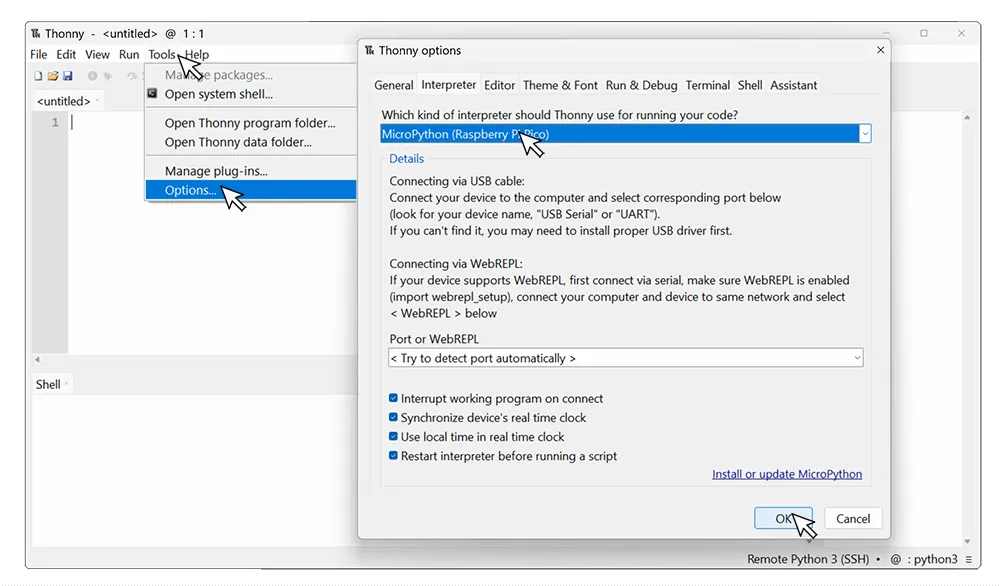
Task: Select Manage plug-ins from Tools menu
Action: click(x=216, y=171)
